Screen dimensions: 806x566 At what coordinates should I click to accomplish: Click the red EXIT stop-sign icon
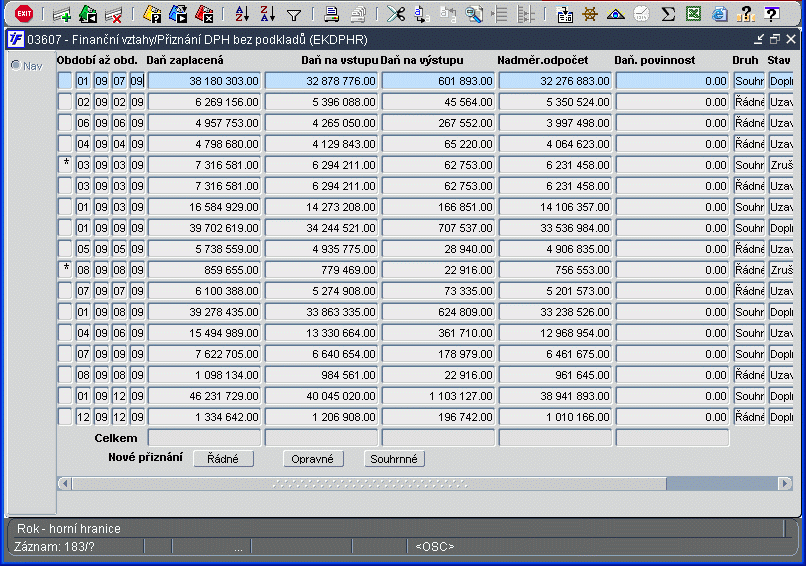point(24,14)
